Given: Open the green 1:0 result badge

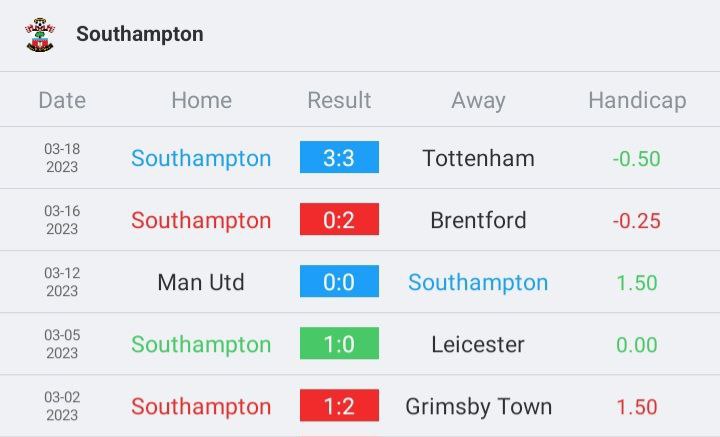Looking at the screenshot, I should pyautogui.click(x=339, y=343).
